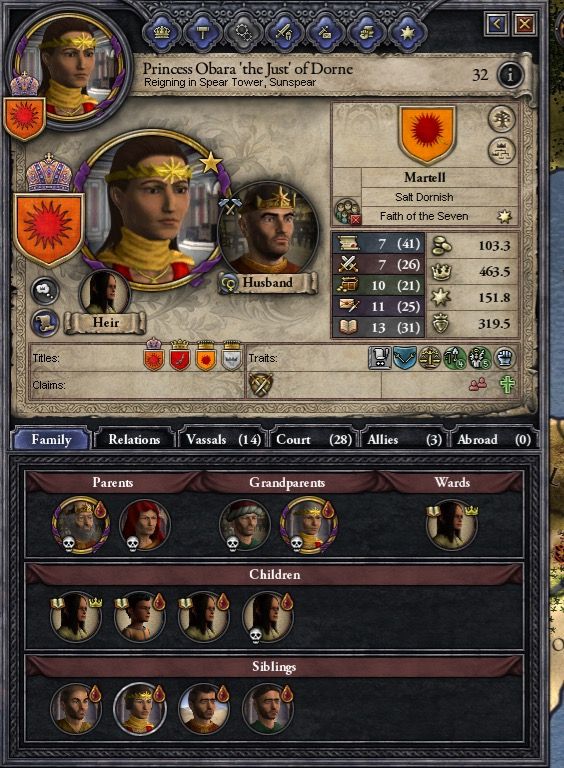Click the Heir portrait
The height and width of the screenshot is (768, 564).
tap(104, 294)
